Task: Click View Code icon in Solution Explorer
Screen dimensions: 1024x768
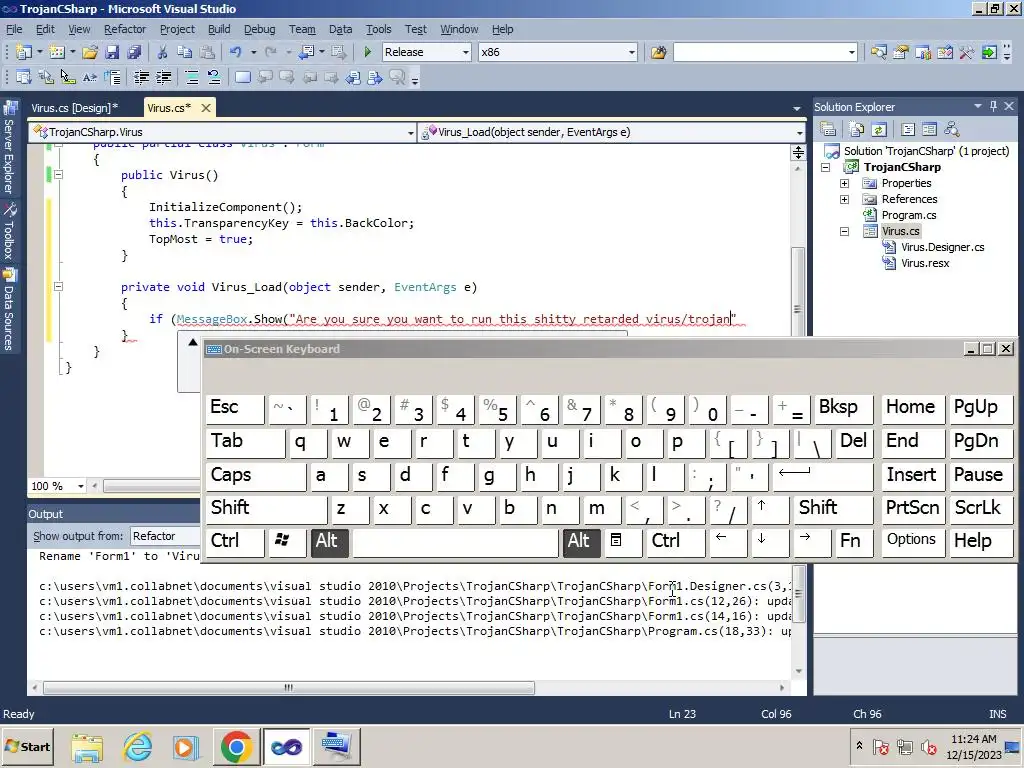Action: (x=908, y=129)
